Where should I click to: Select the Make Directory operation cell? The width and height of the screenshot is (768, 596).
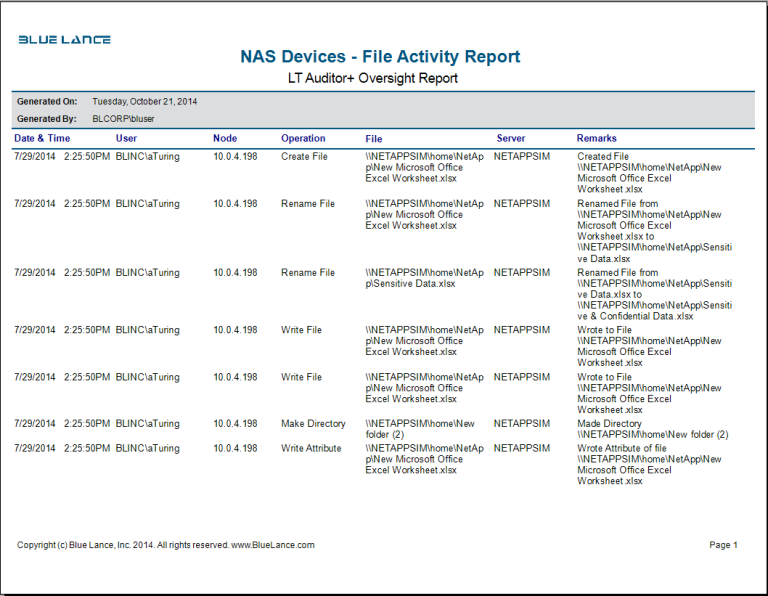(x=313, y=424)
